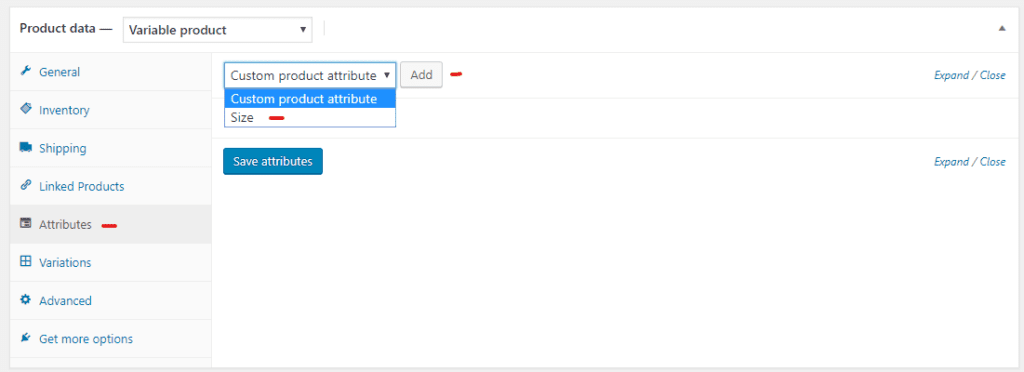Click the lower Close link

click(x=993, y=162)
